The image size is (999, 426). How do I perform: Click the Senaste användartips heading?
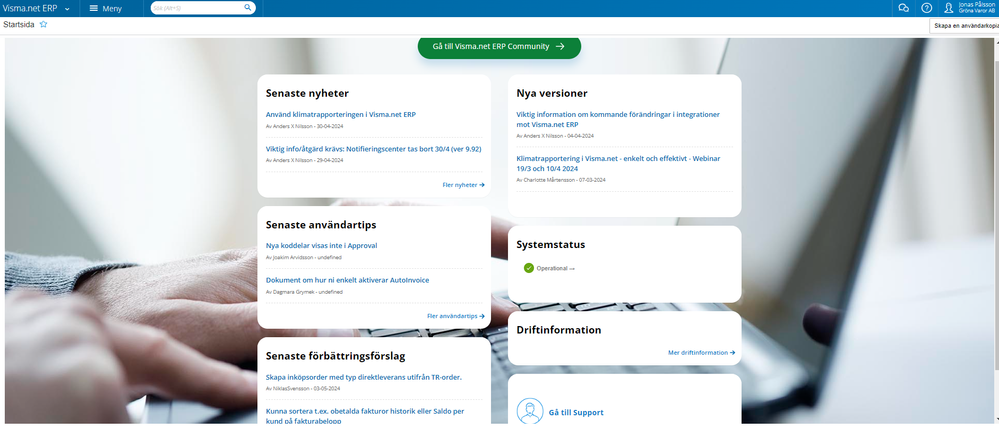(321, 225)
